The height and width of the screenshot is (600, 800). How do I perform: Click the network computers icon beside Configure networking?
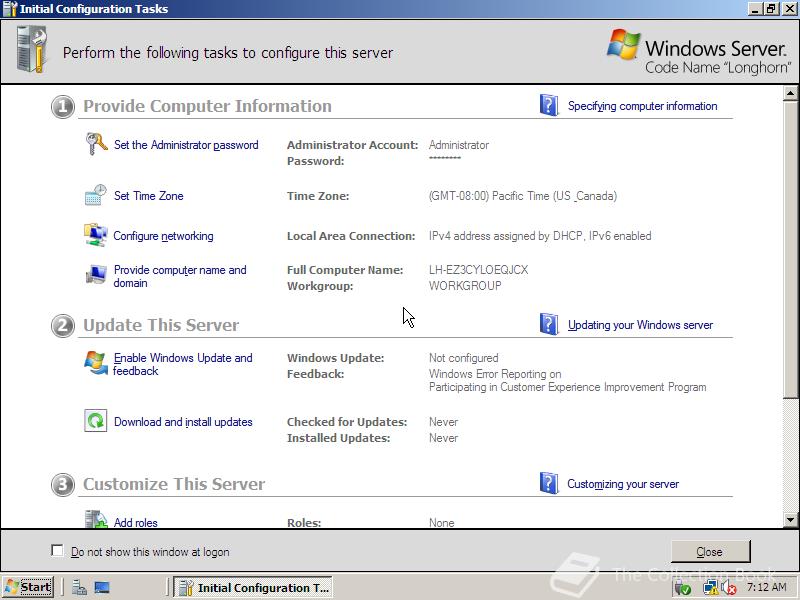[95, 235]
